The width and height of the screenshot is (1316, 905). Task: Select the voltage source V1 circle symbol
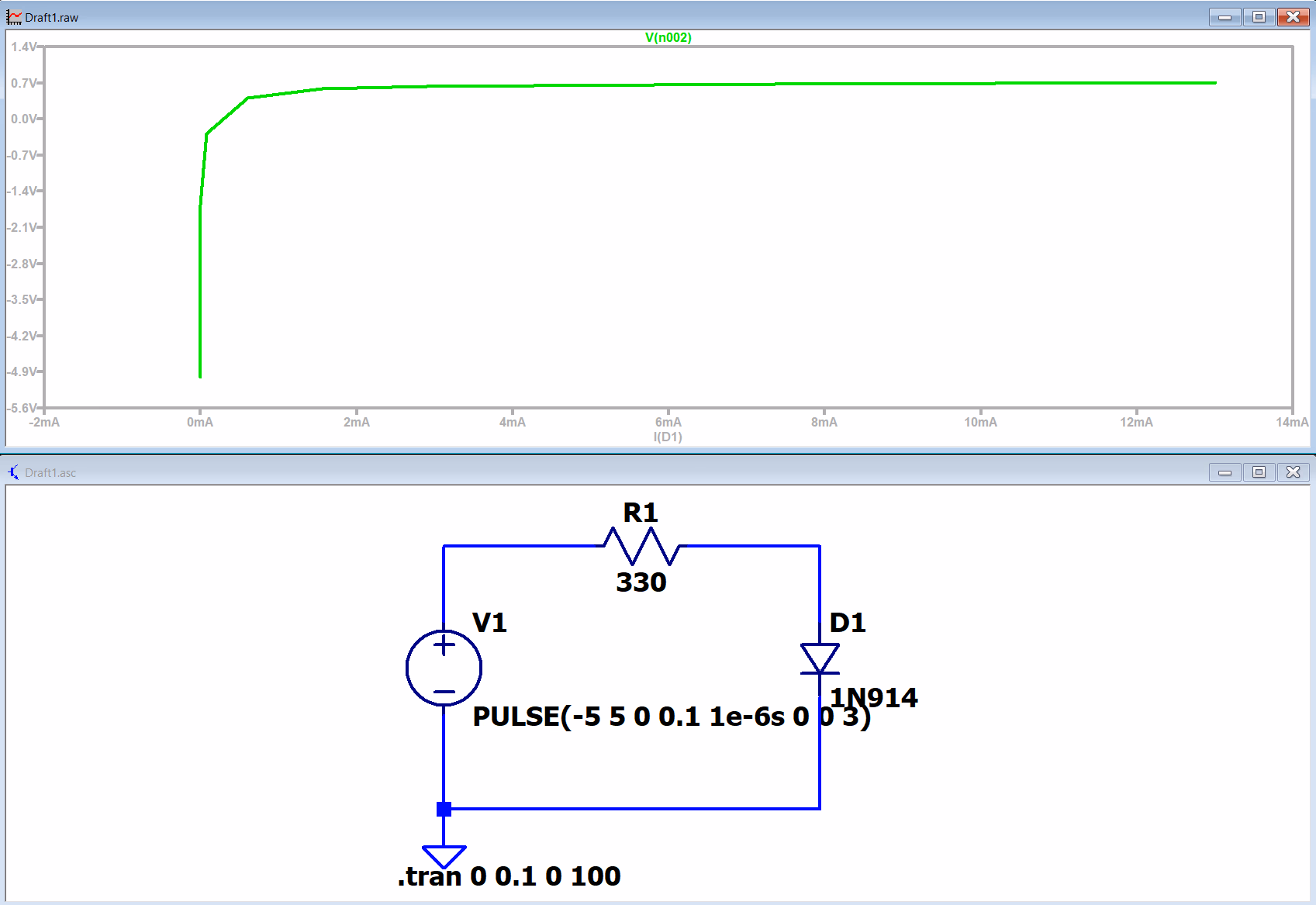coord(444,668)
